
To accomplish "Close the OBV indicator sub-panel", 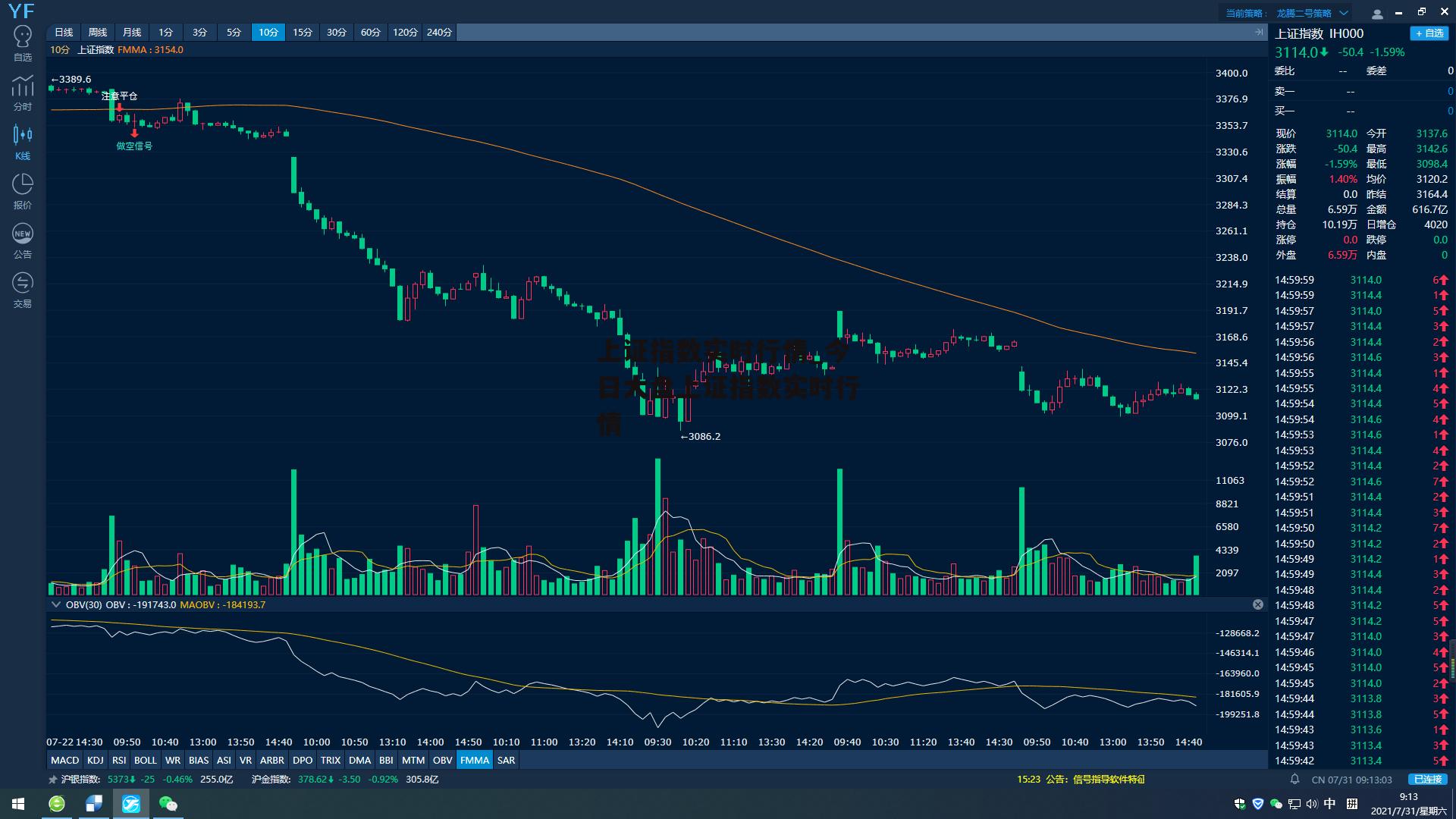I will (x=1258, y=604).
